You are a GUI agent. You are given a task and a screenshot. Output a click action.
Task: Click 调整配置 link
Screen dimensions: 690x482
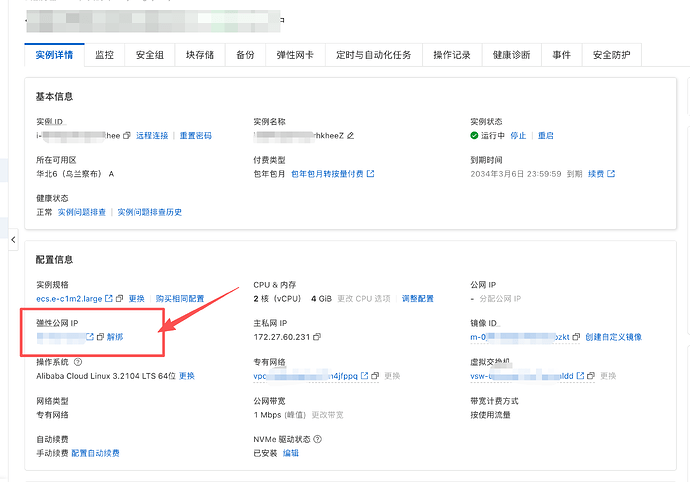tap(418, 298)
